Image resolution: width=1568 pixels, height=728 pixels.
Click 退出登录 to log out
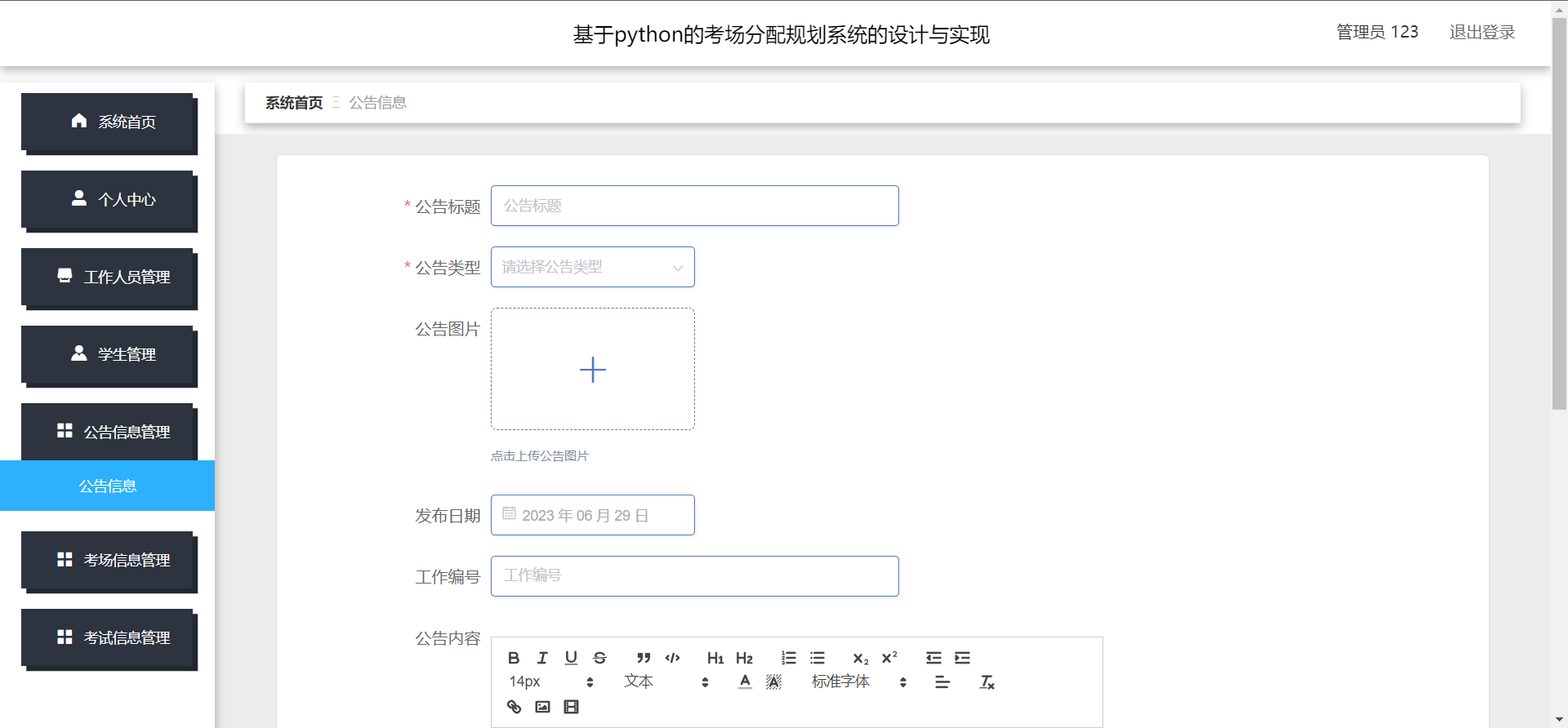[1482, 33]
